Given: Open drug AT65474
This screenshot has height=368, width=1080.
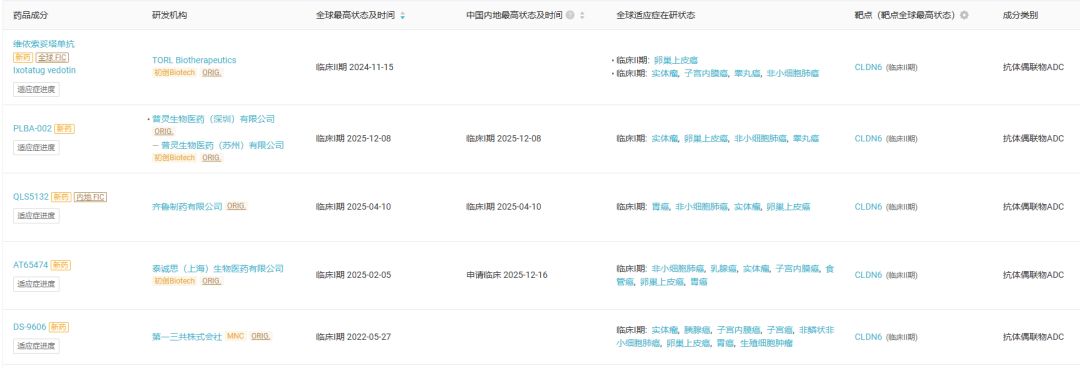Looking at the screenshot, I should click(31, 265).
